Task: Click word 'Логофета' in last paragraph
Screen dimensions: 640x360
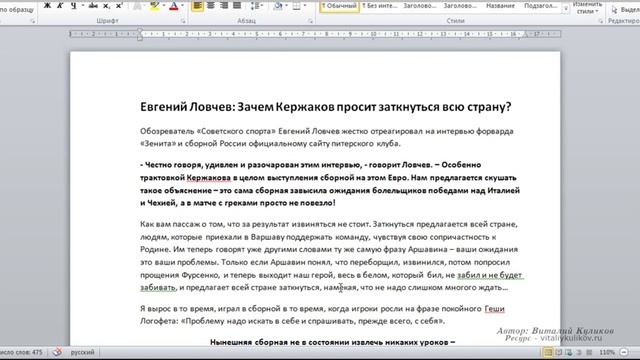Action: coord(159,321)
